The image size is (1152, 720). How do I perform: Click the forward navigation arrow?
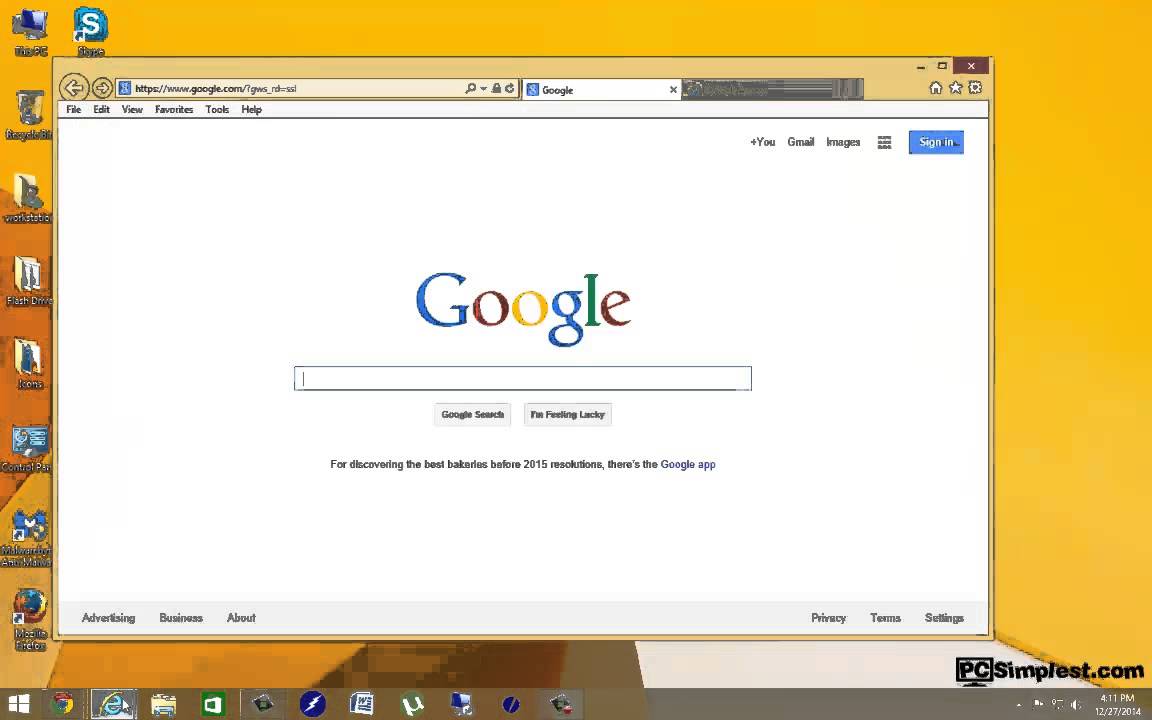pos(102,88)
